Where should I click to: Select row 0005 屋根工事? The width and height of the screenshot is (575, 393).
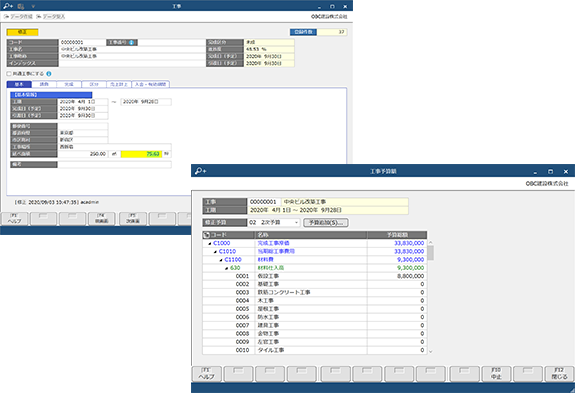(x=315, y=309)
